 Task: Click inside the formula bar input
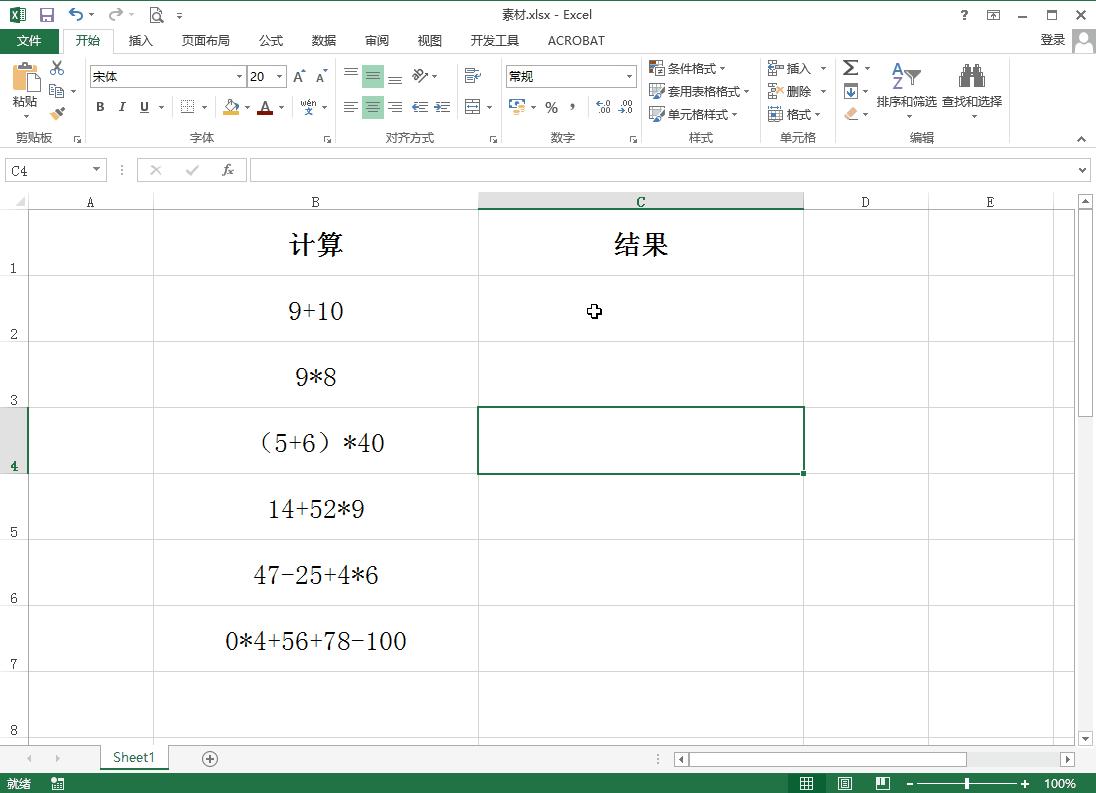pyautogui.click(x=664, y=170)
